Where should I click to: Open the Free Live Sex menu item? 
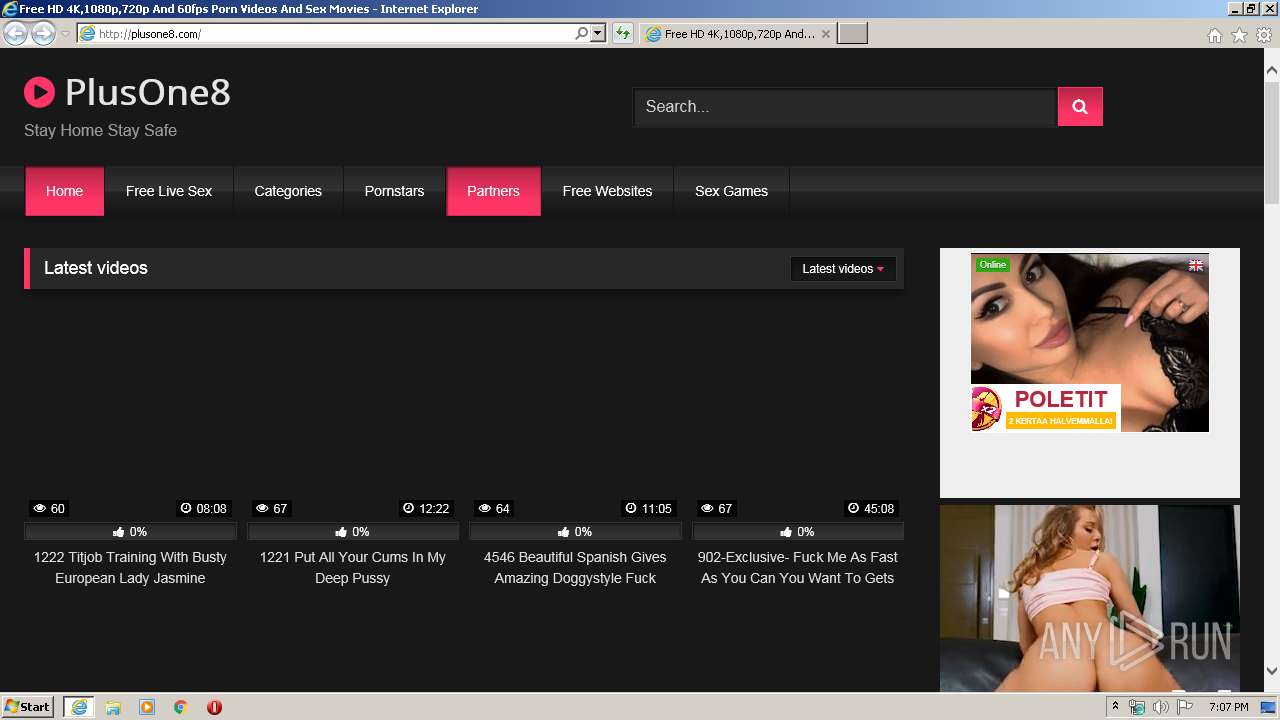(x=169, y=191)
